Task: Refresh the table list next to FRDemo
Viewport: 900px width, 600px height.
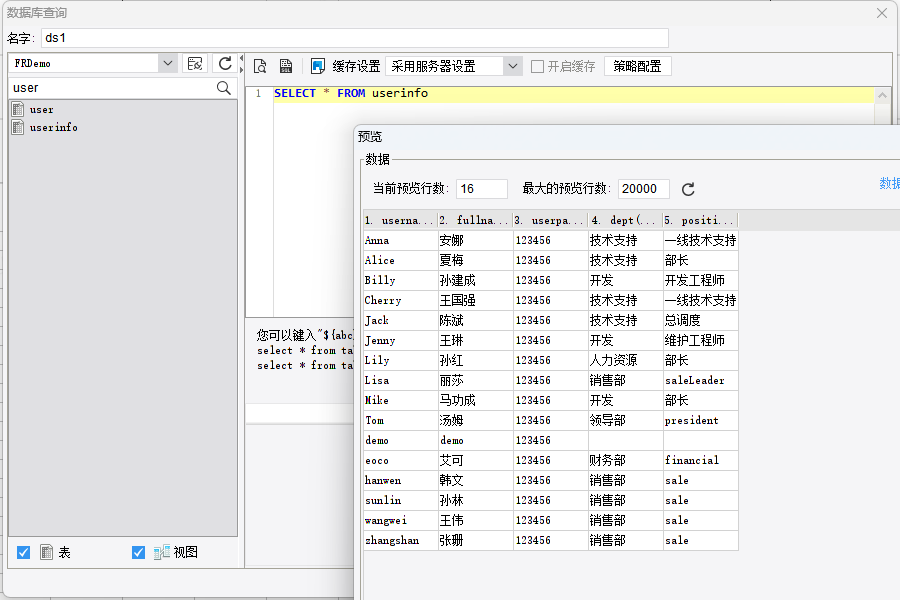Action: [225, 63]
